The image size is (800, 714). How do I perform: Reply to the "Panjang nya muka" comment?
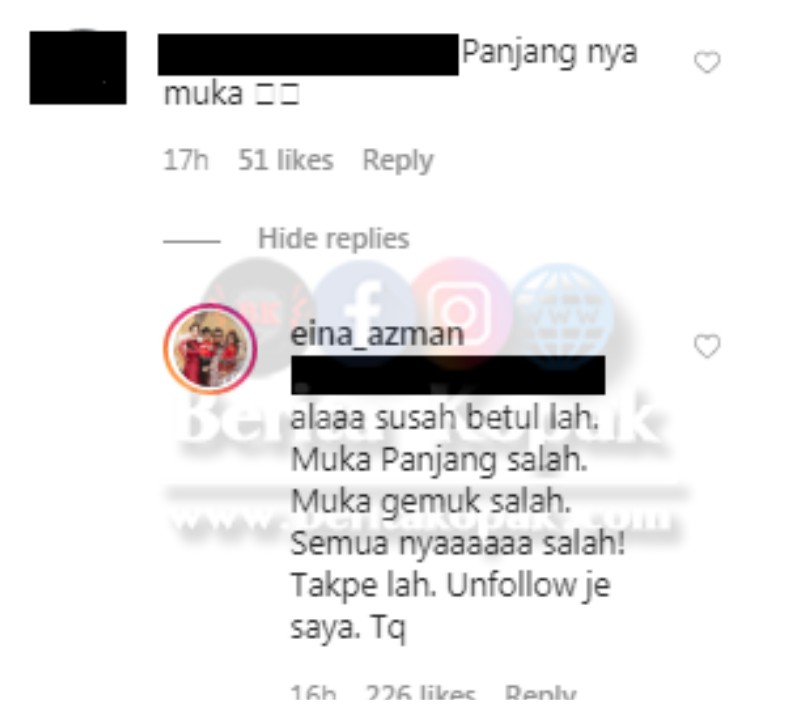click(397, 161)
